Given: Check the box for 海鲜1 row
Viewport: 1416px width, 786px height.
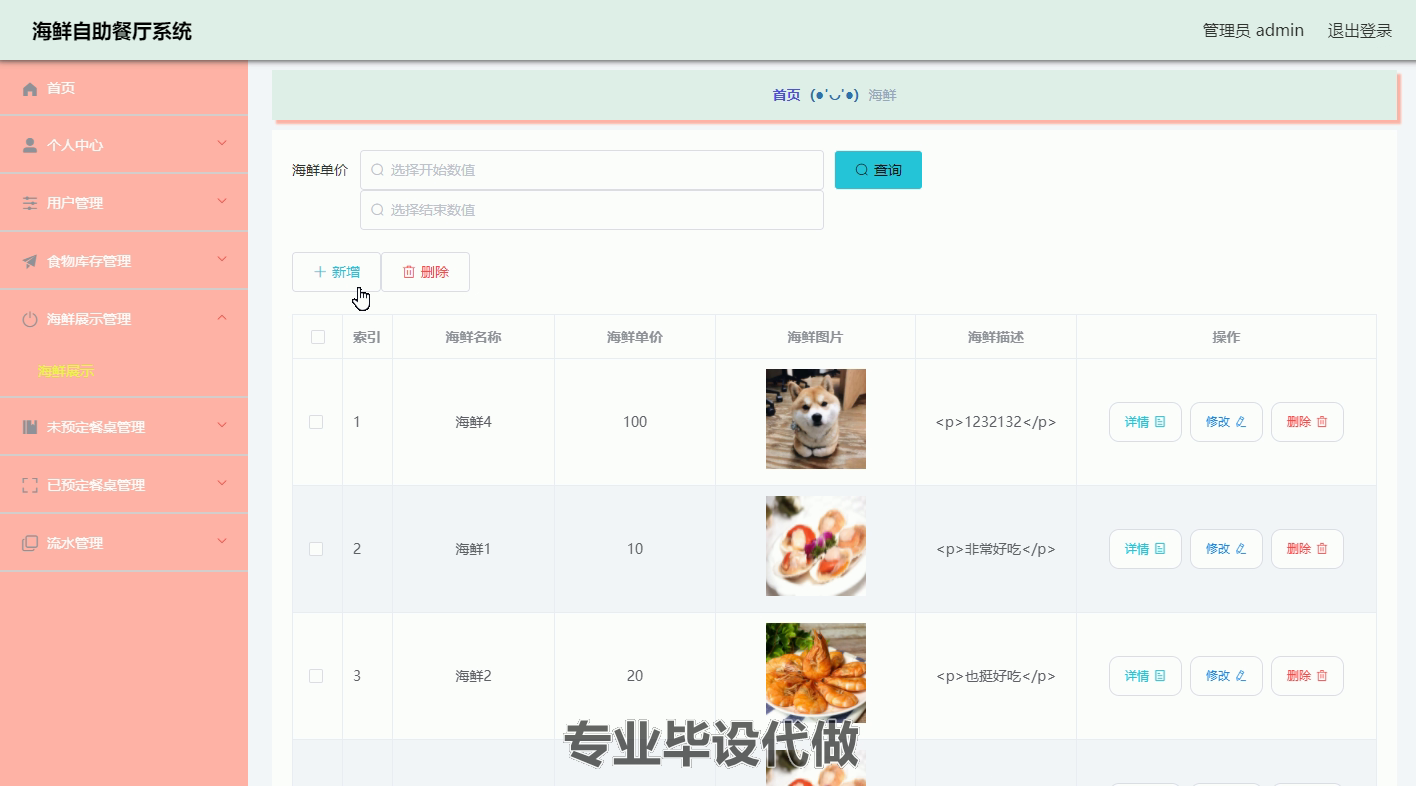Looking at the screenshot, I should 316,549.
